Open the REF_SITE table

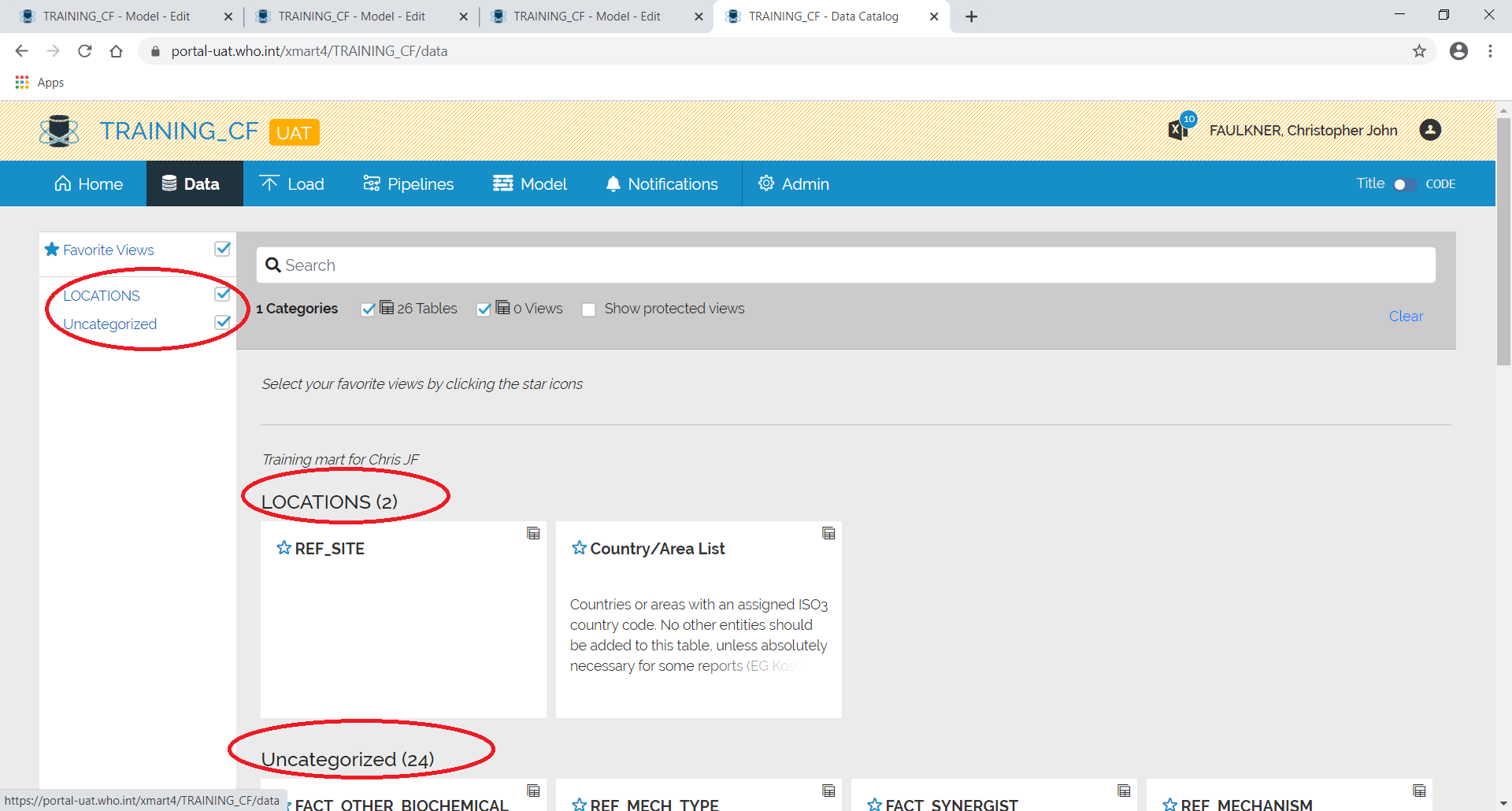click(329, 549)
